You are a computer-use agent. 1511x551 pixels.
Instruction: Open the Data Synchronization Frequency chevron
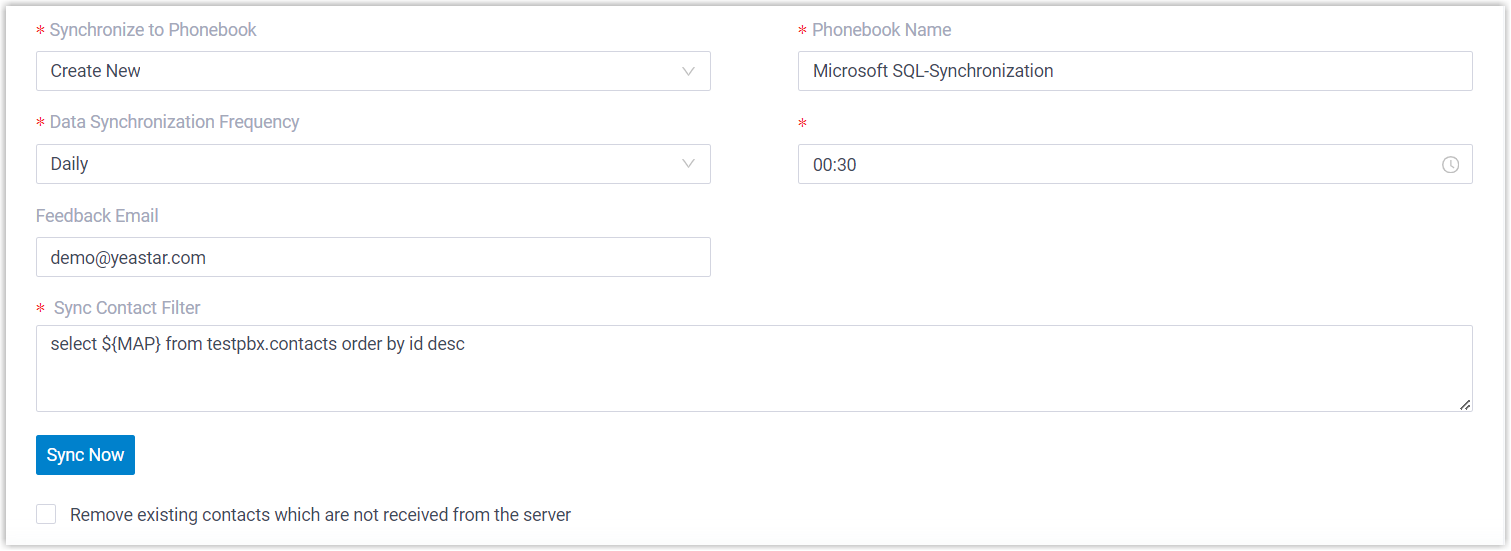pos(688,164)
